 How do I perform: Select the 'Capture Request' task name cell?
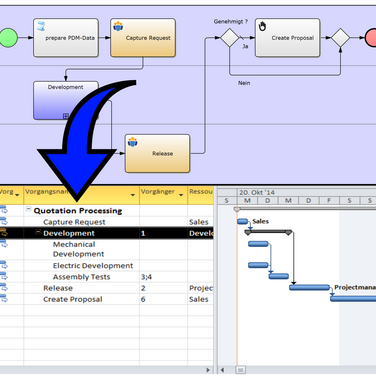pos(81,222)
